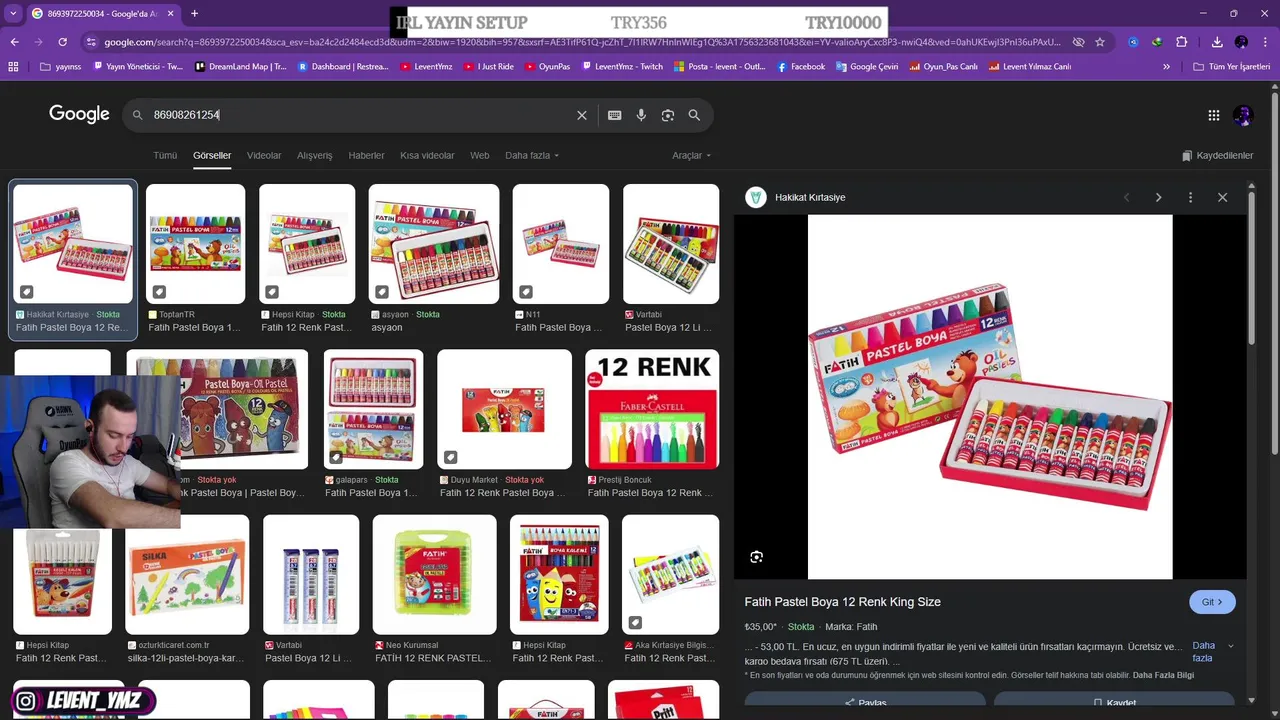Screen dimensions: 1280x720
Task: Open the first-row Vartabı Pastel Boya 12 Li thumbnail
Action: coord(671,244)
